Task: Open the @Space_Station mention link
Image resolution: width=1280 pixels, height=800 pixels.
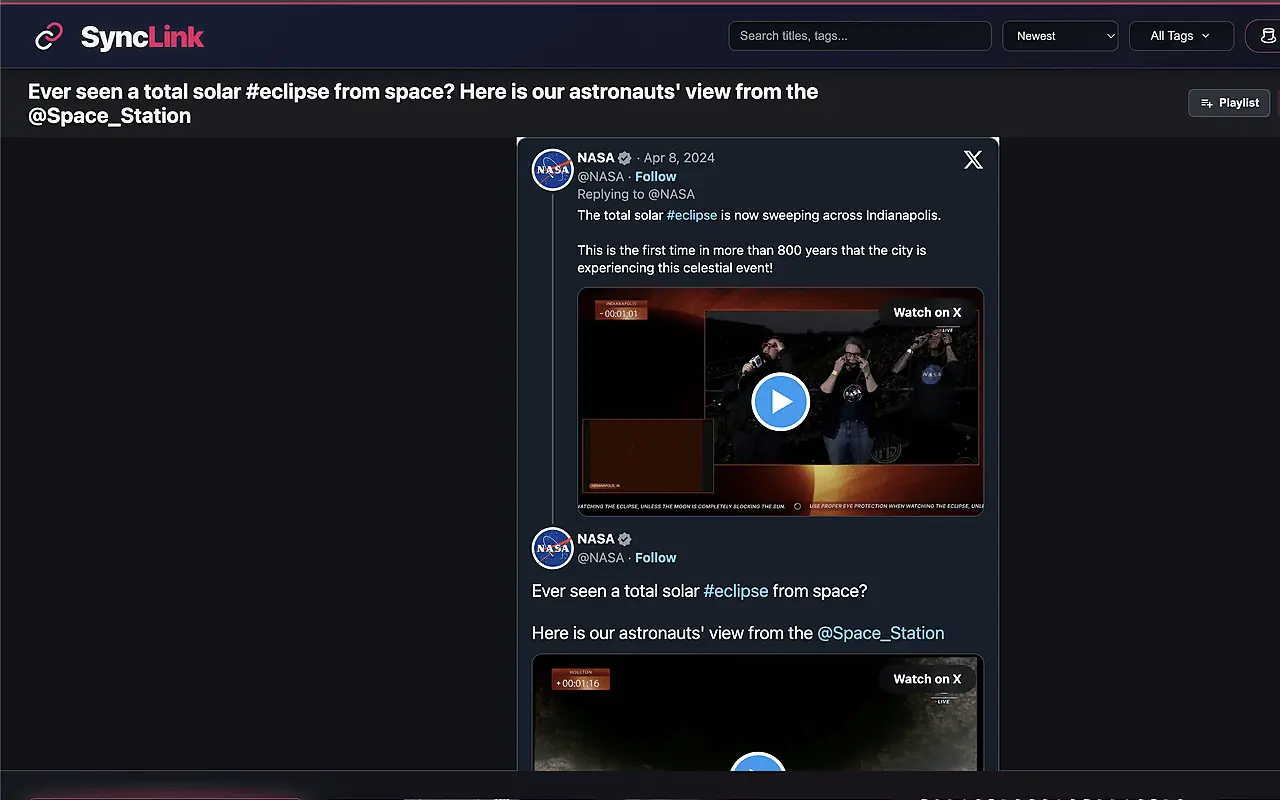Action: pyautogui.click(x=881, y=633)
